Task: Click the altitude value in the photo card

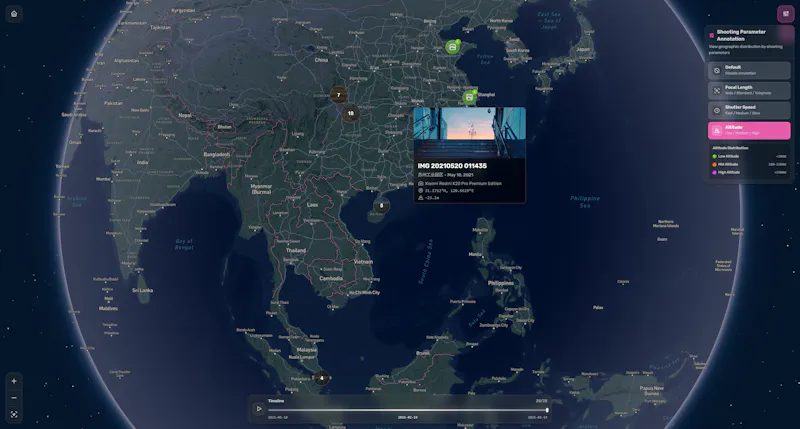Action: point(432,197)
